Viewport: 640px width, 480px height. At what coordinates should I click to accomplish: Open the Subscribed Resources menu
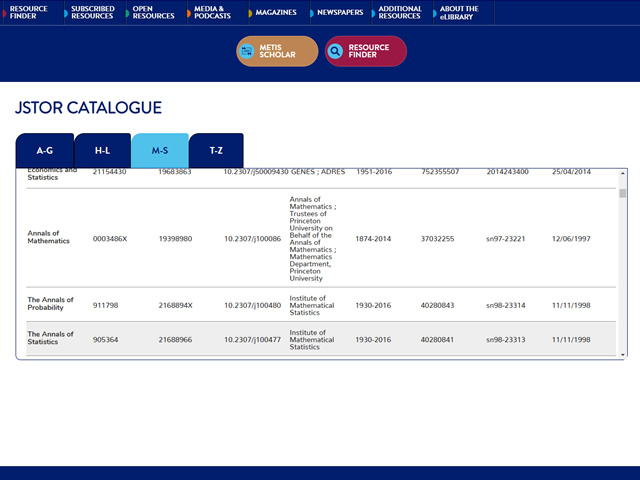click(x=93, y=13)
